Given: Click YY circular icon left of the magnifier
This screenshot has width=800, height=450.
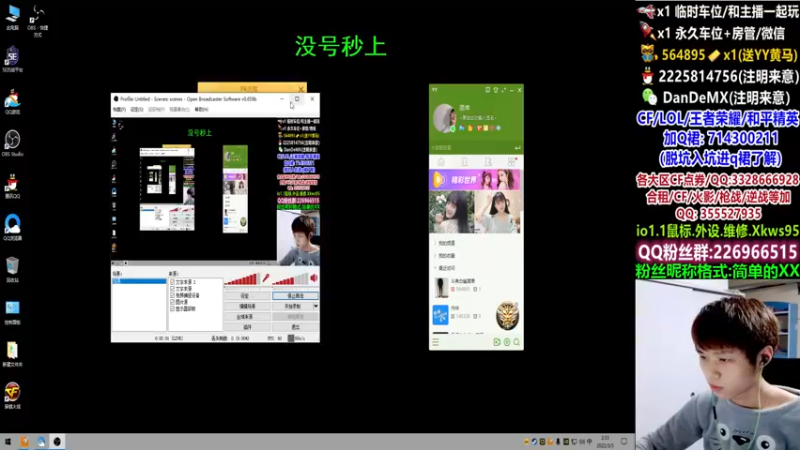Looking at the screenshot, I should (507, 342).
